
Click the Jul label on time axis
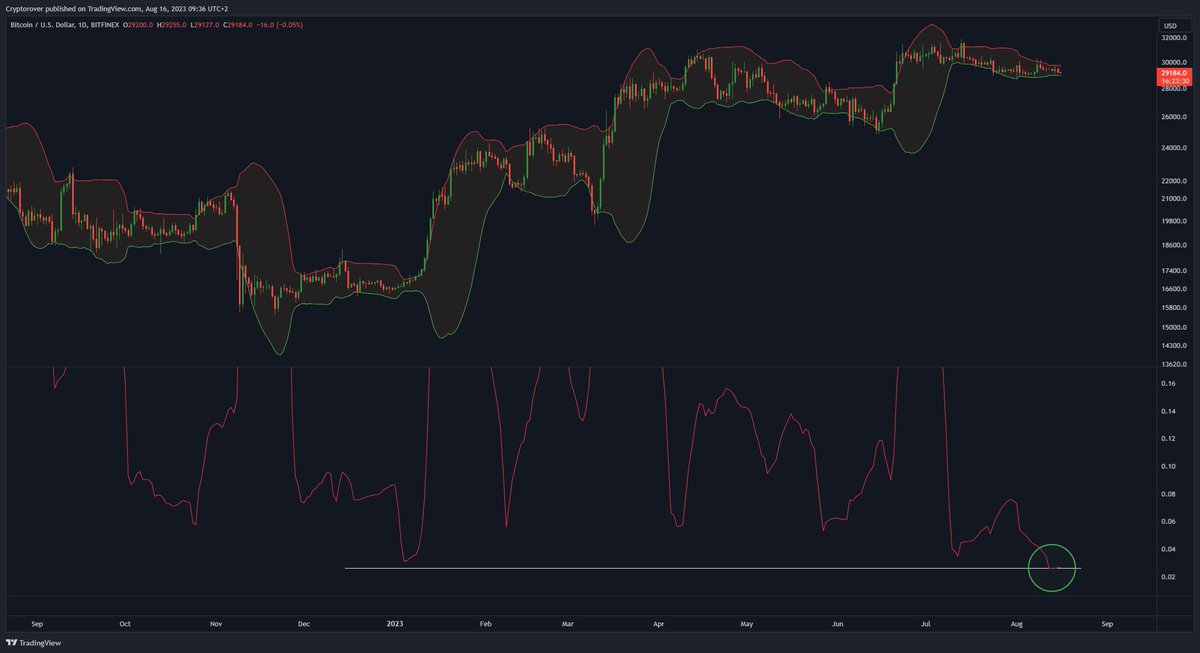927,624
